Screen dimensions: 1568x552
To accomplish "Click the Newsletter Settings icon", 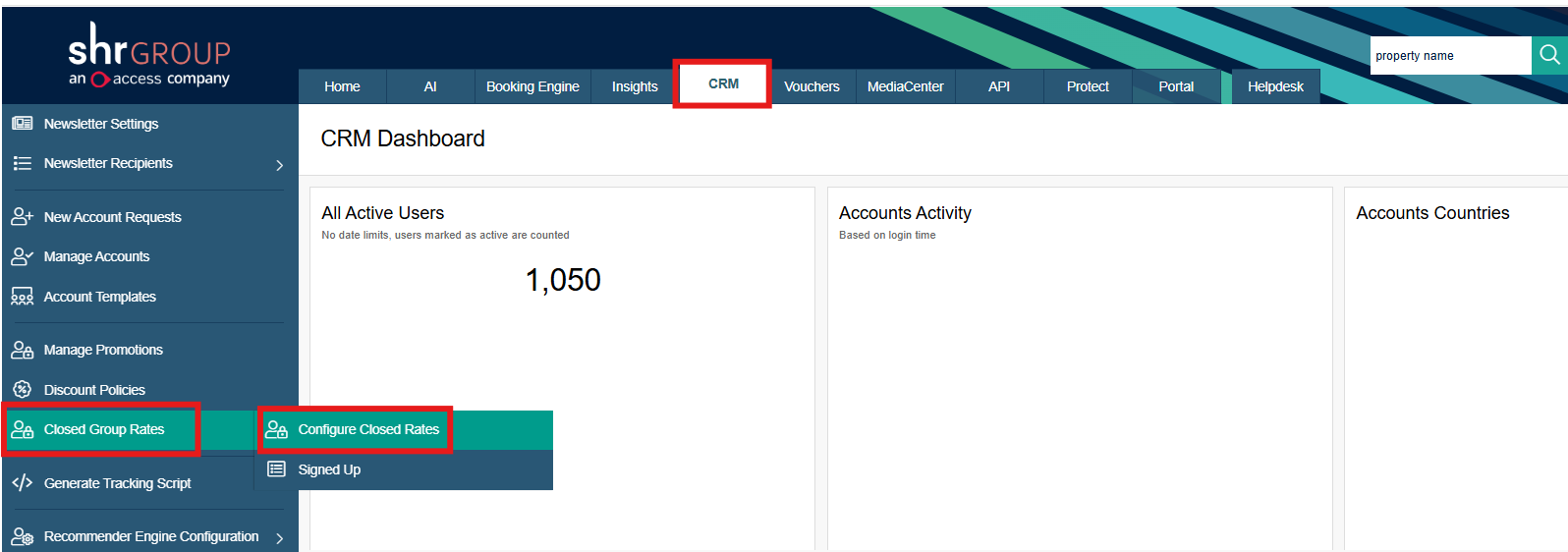I will pos(22,124).
